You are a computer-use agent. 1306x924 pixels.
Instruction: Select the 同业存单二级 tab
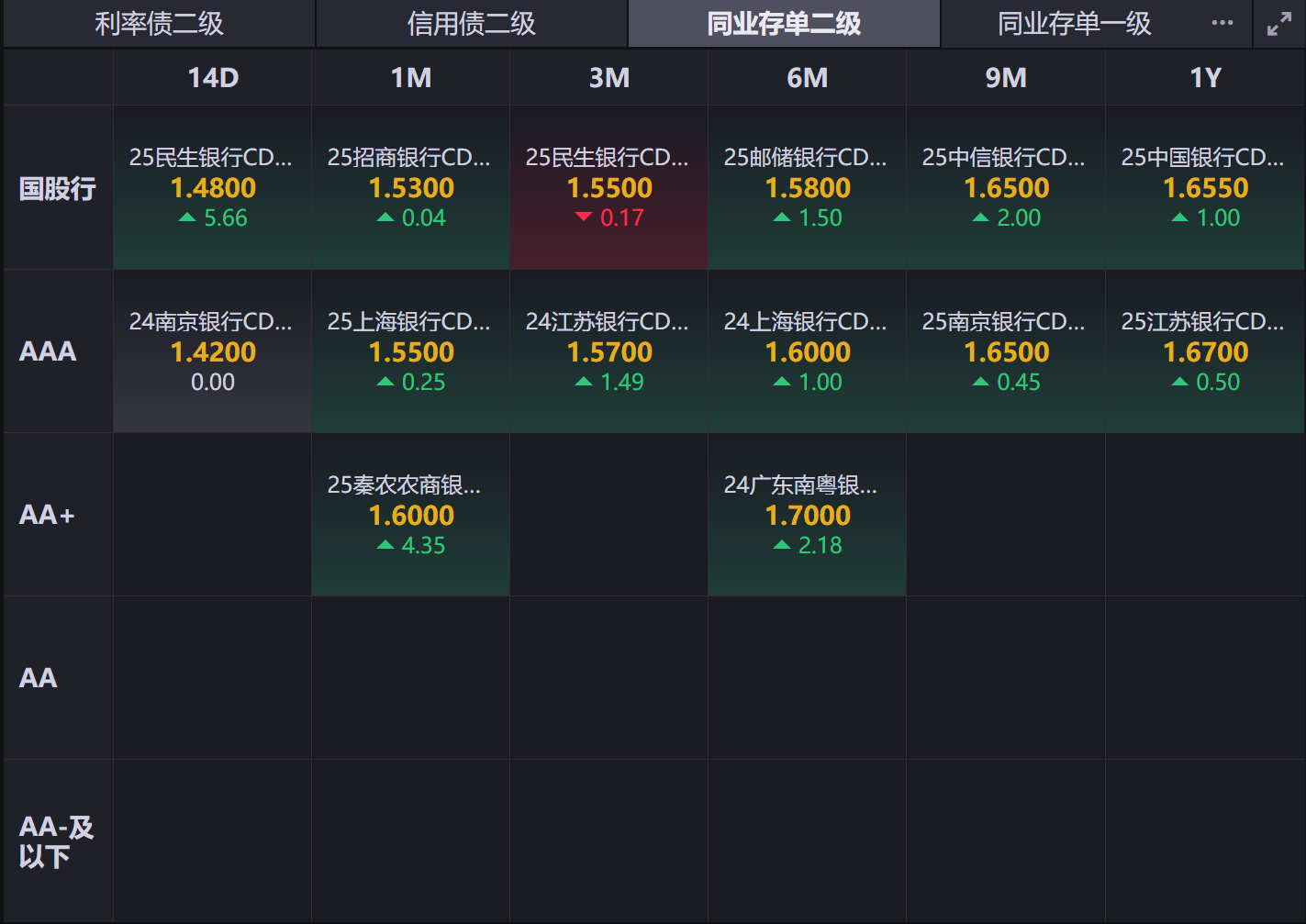[785, 24]
